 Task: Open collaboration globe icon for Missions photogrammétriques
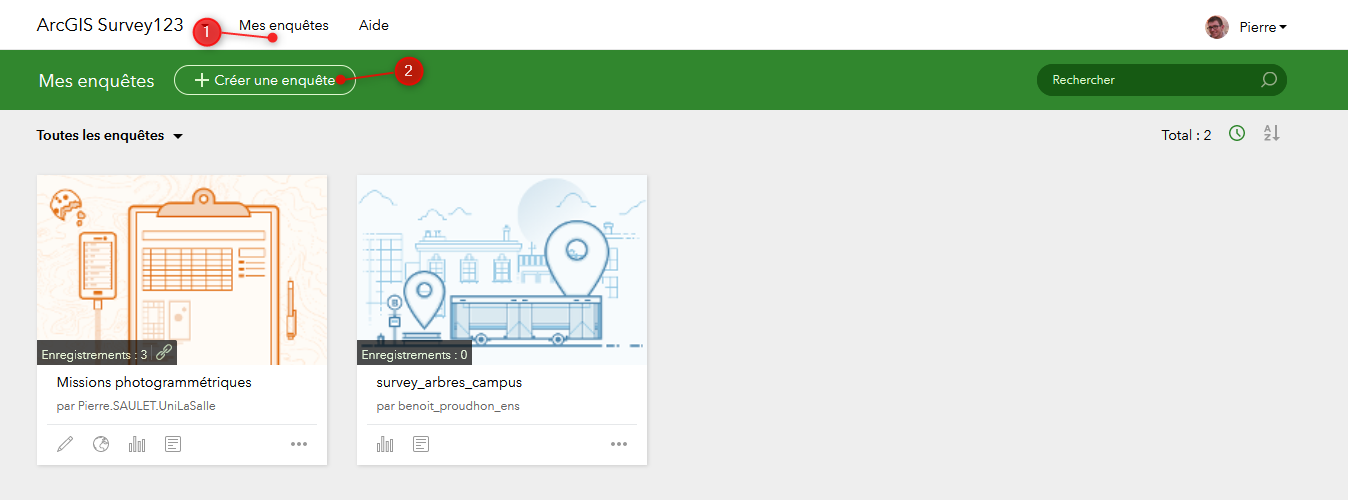[x=101, y=444]
